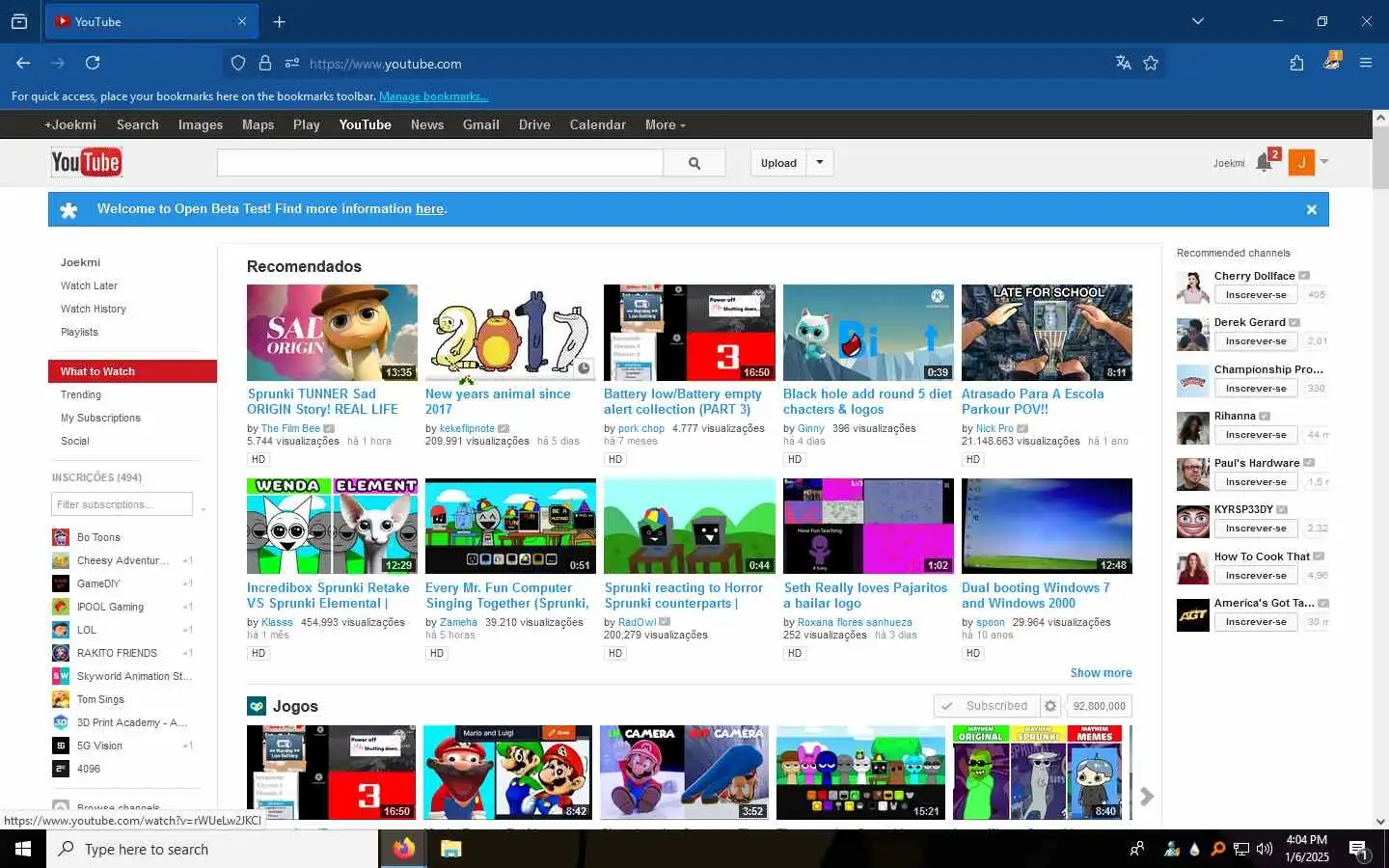Subscribe to How To Cook That

click(x=1255, y=576)
